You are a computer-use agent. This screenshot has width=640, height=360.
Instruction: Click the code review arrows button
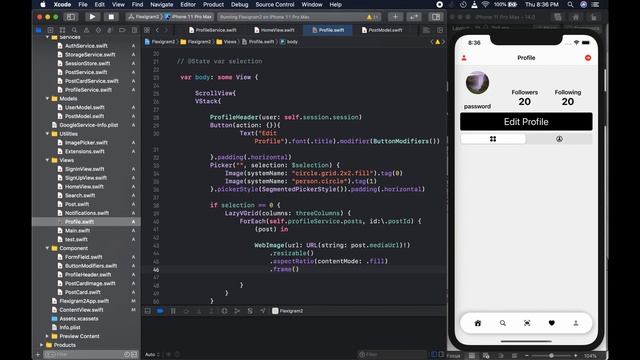[x=414, y=17]
